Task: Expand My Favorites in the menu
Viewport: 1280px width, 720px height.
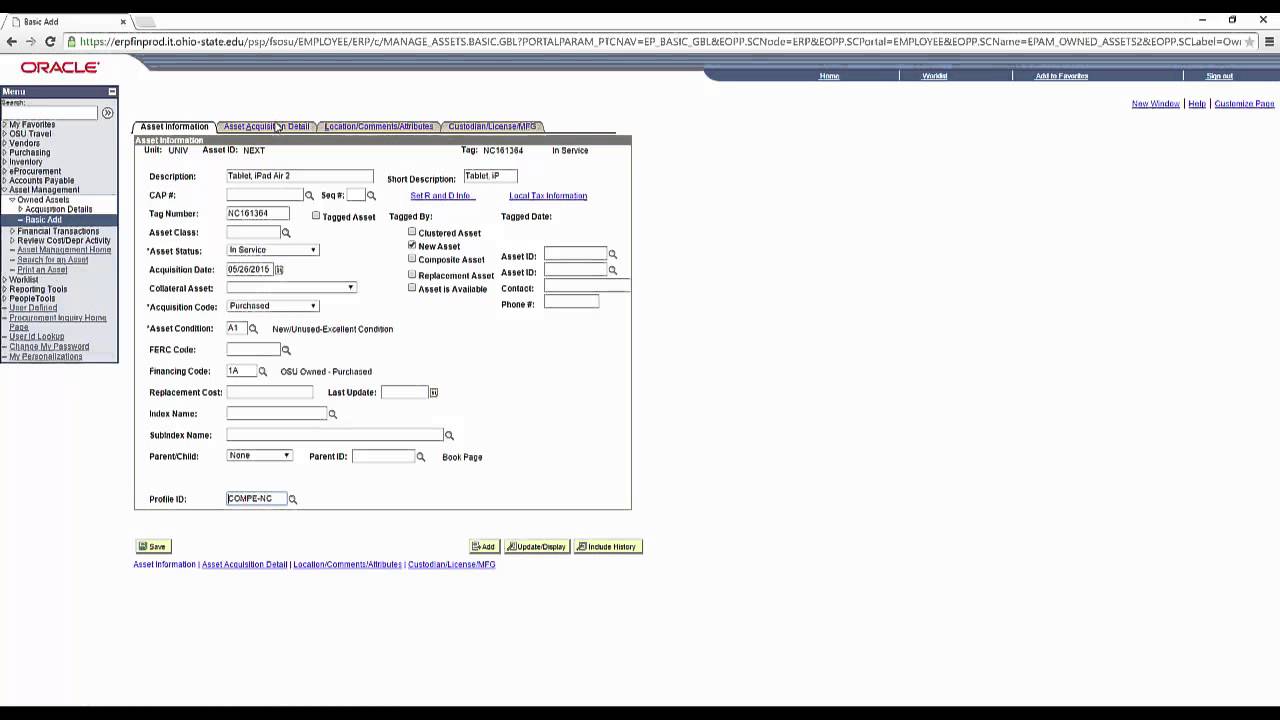Action: coord(4,125)
